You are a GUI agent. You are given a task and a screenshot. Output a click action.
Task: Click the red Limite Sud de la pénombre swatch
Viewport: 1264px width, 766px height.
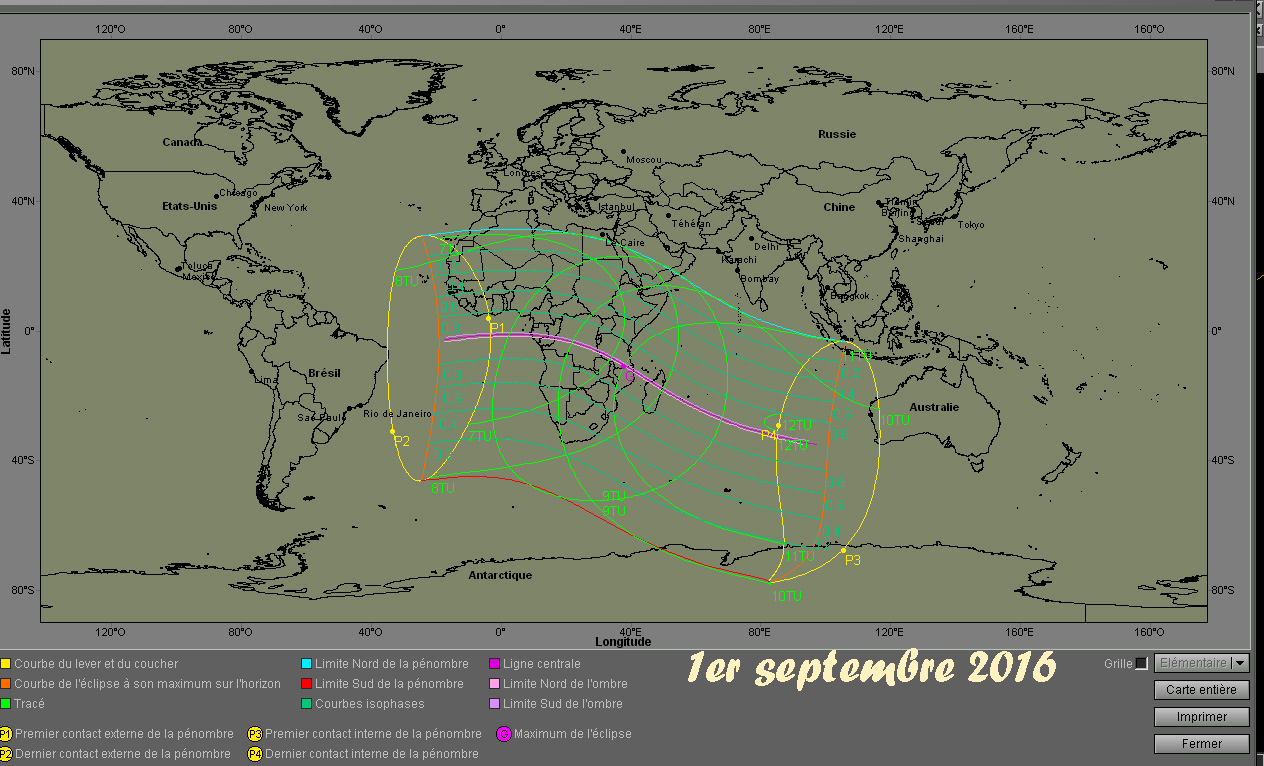pos(307,684)
